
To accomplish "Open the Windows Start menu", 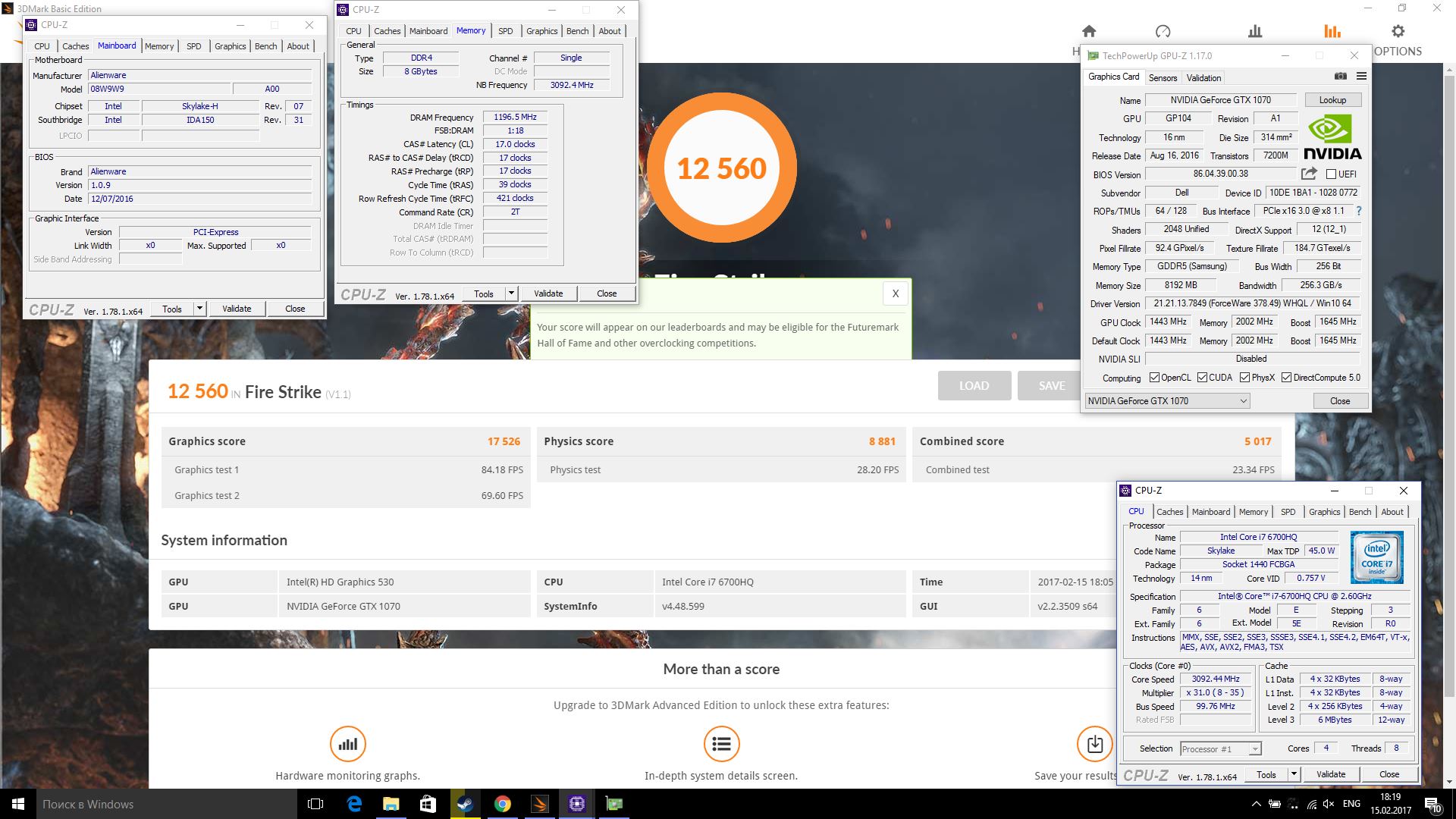I will click(x=18, y=804).
